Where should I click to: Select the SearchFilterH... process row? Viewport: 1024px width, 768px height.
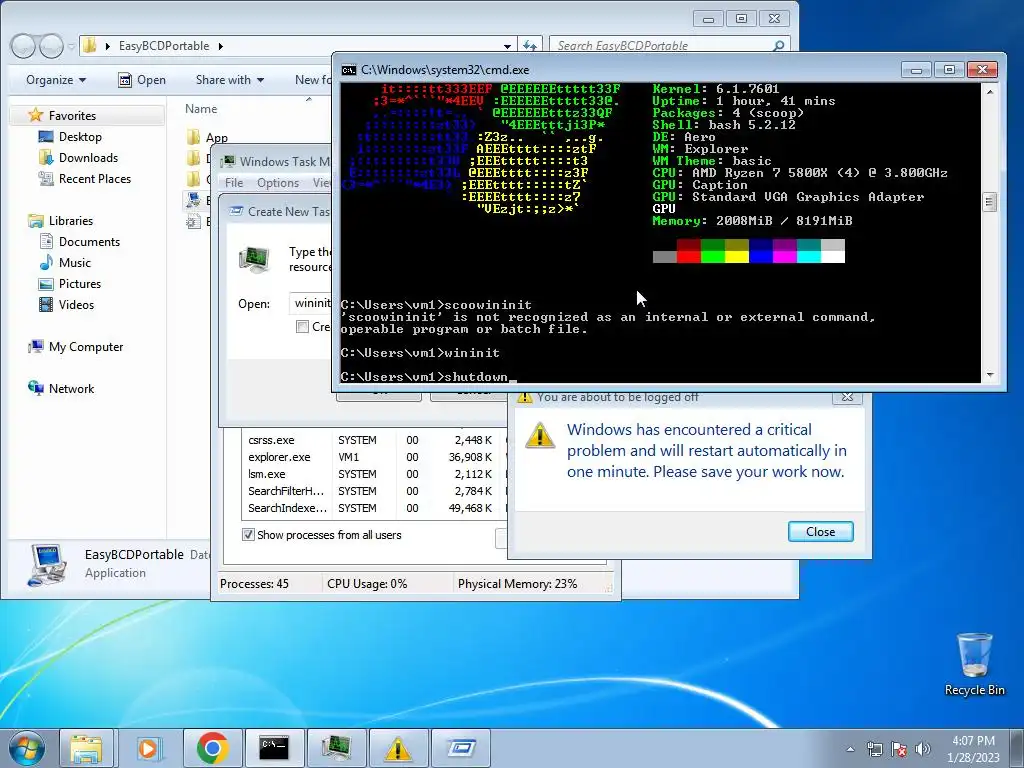tap(374, 491)
